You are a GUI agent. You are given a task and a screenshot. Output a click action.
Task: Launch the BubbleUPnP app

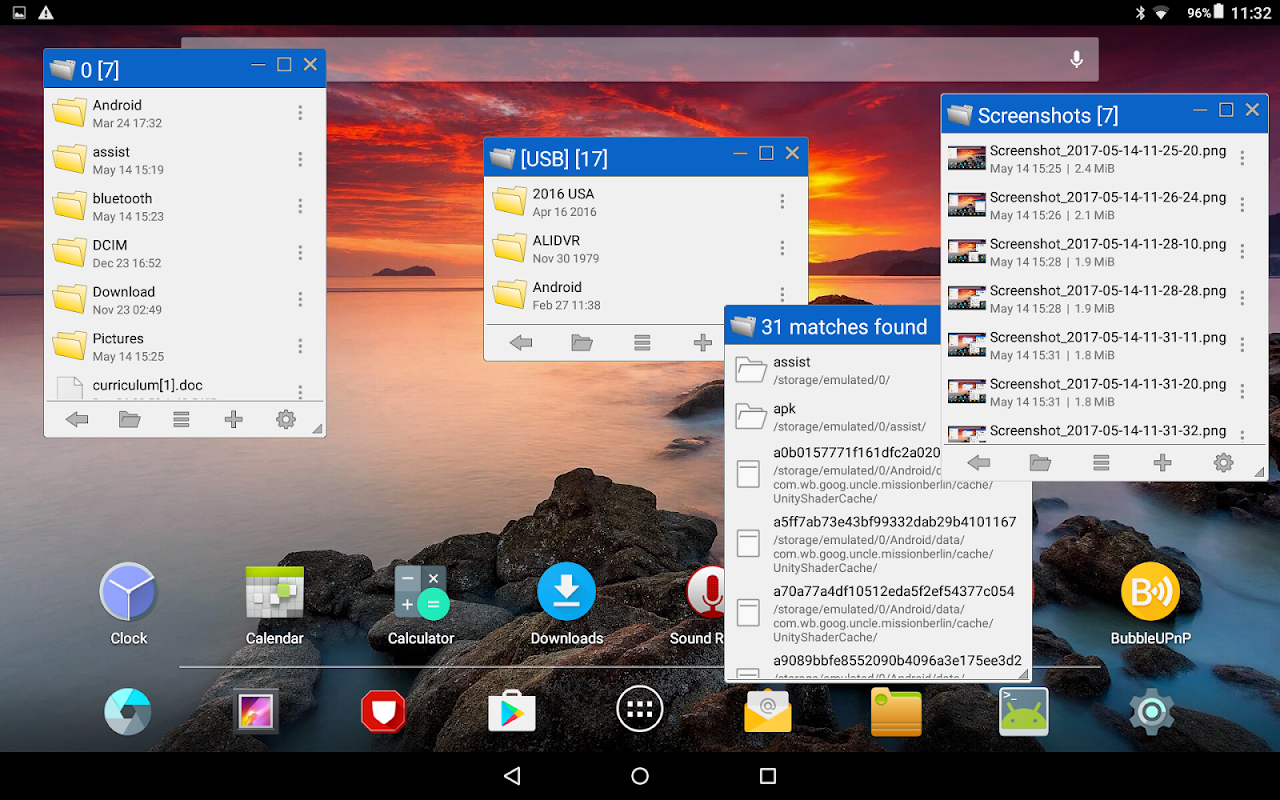[x=1150, y=605]
